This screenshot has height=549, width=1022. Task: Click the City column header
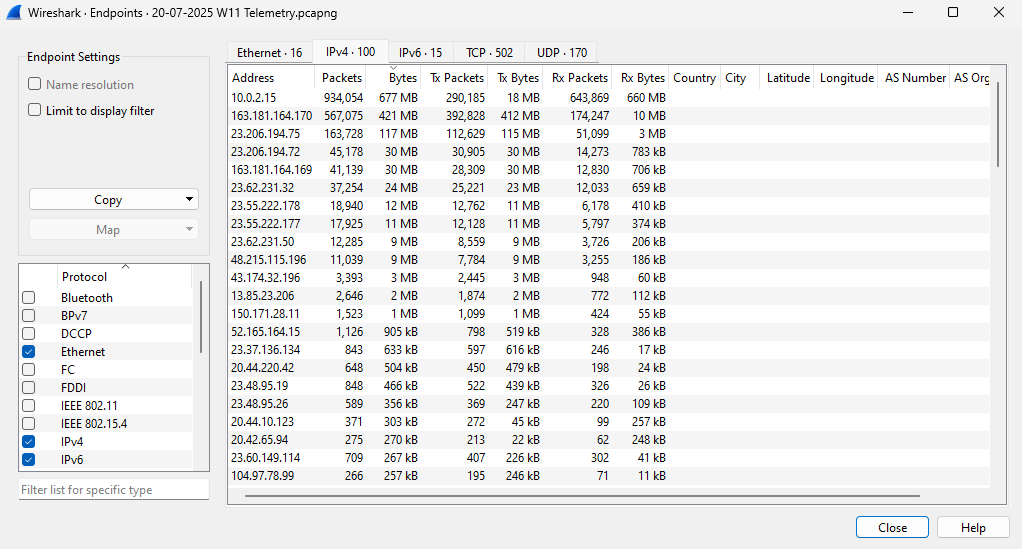[x=740, y=78]
